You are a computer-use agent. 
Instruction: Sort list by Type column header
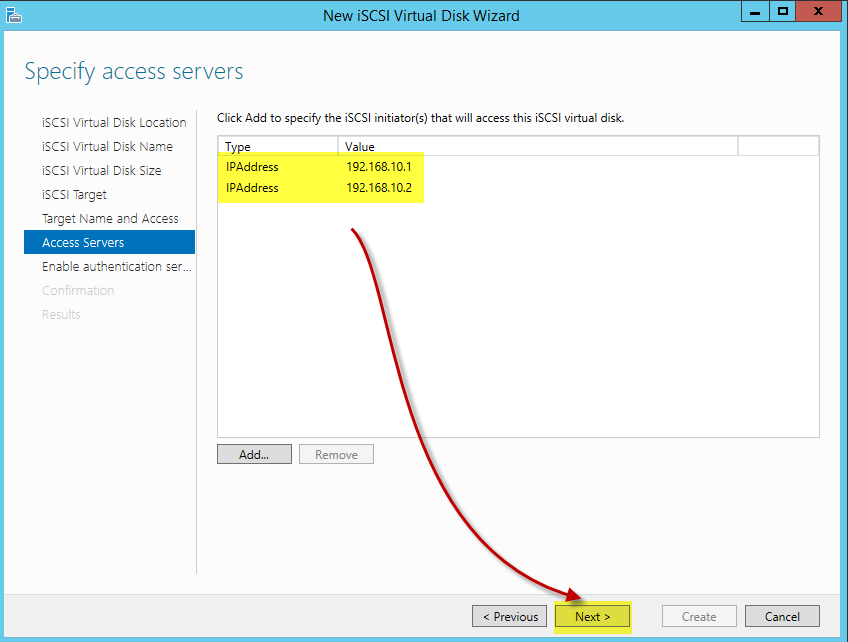click(x=278, y=147)
